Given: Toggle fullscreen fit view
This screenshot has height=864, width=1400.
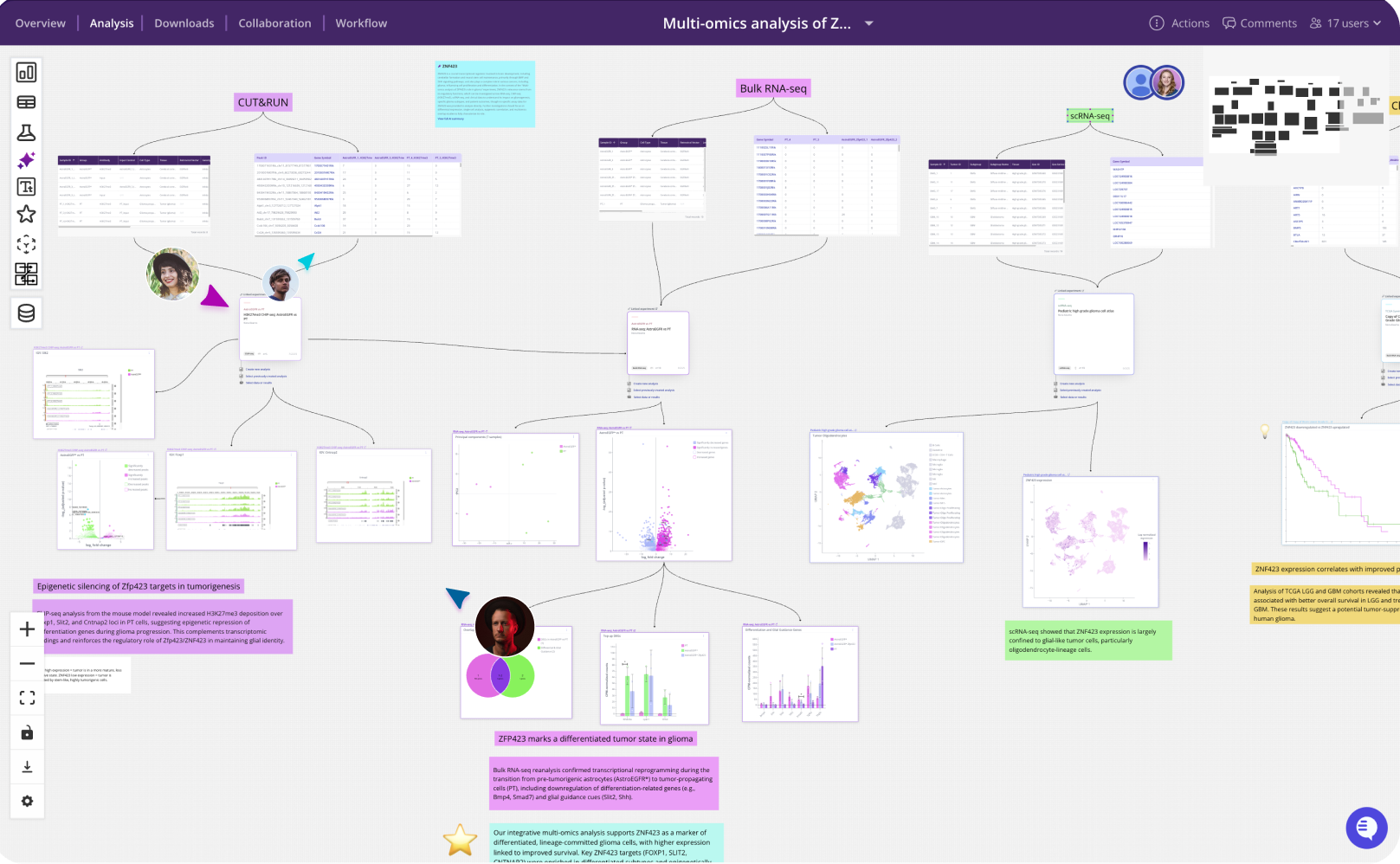Looking at the screenshot, I should coord(27,697).
